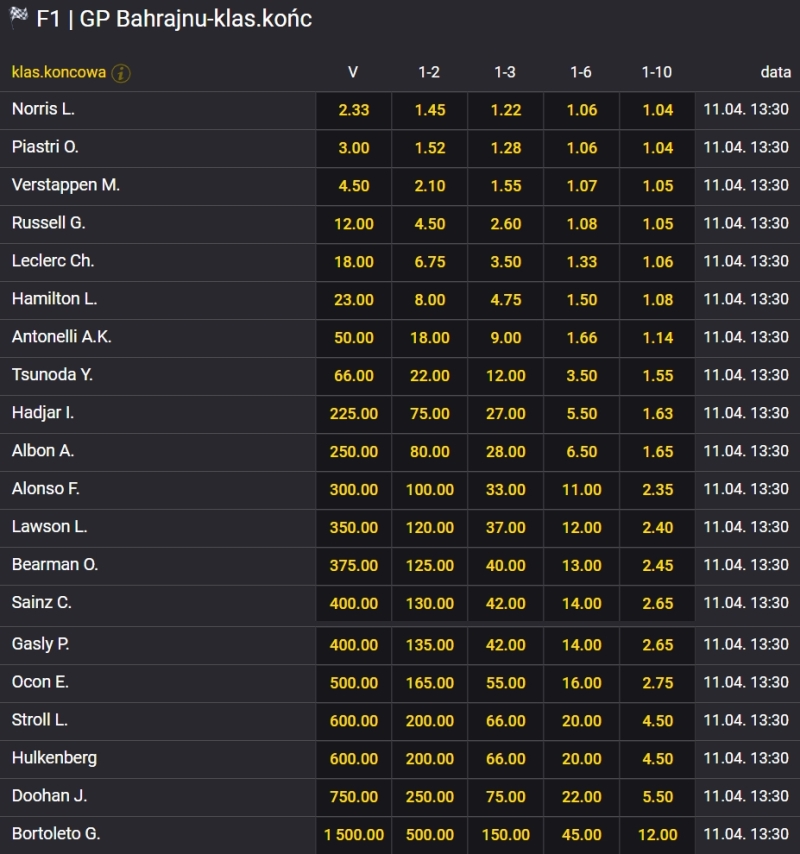800x854 pixels.
Task: Select Piastri O. winner odds 3.00
Action: pyautogui.click(x=354, y=148)
